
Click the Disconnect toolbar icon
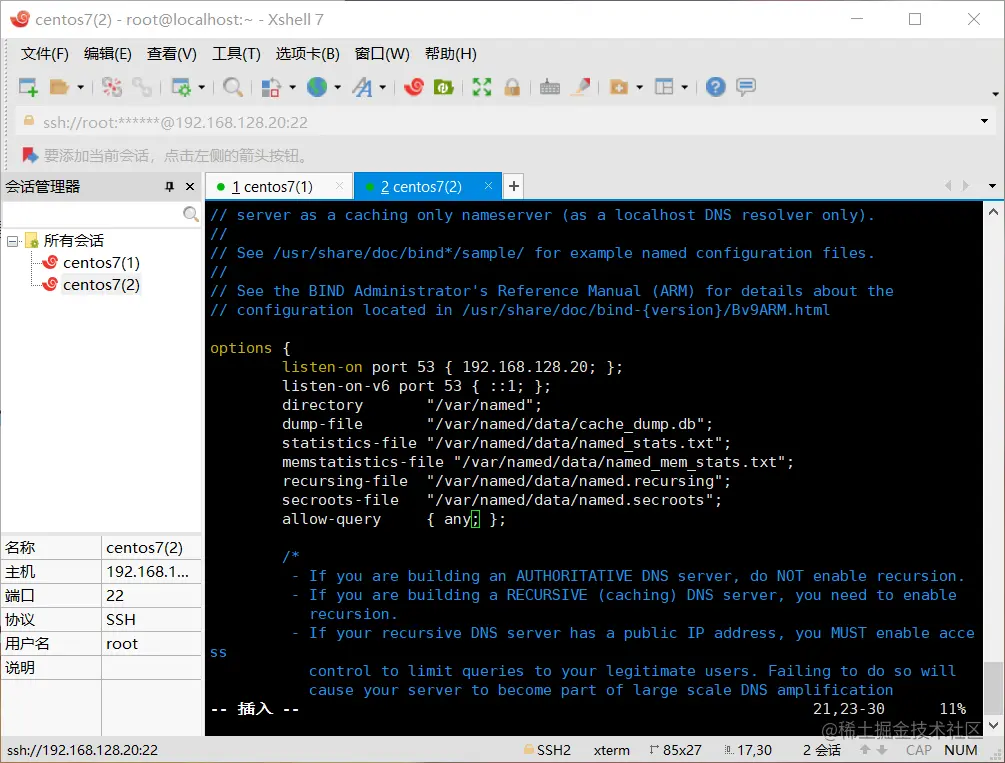(x=112, y=87)
